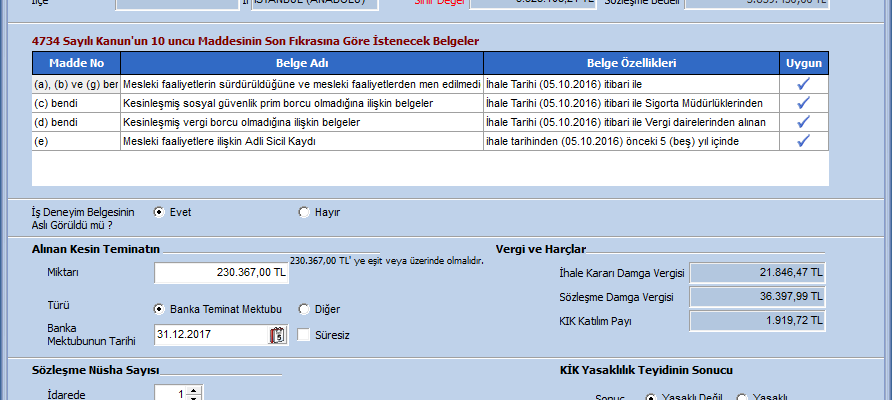Select Evet for İş Deneyim Belgesinin Aslı
Image resolution: width=892 pixels, height=400 pixels.
click(x=159, y=212)
